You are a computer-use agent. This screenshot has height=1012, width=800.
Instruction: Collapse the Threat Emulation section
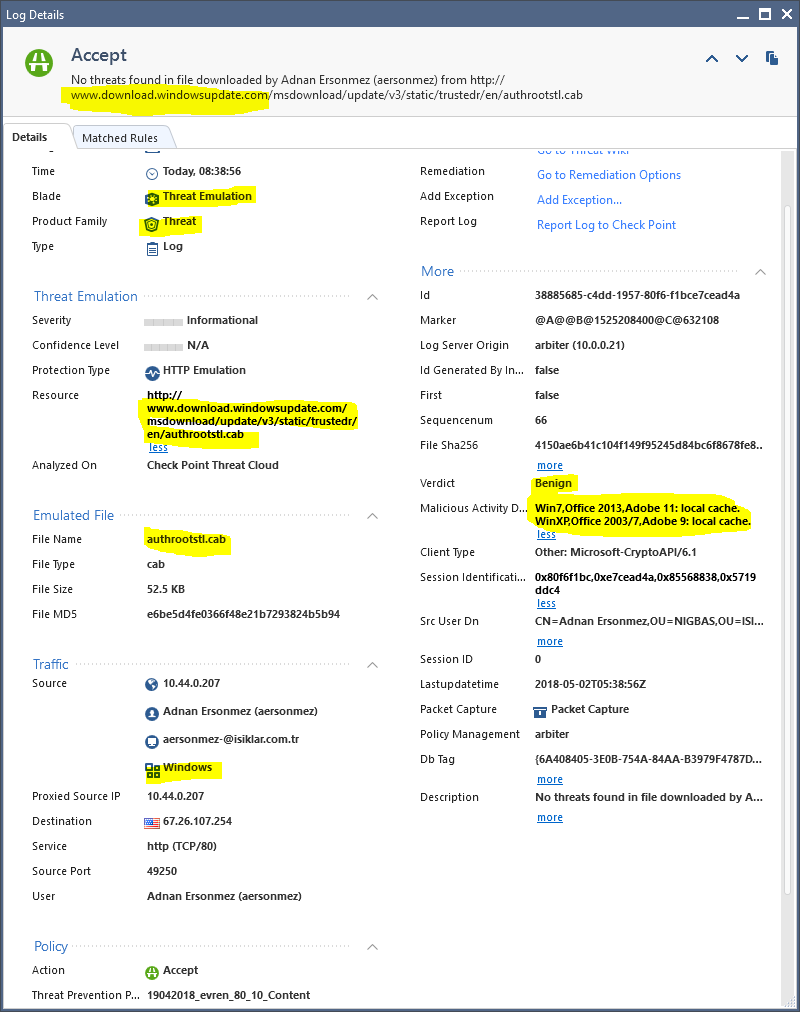click(x=372, y=297)
